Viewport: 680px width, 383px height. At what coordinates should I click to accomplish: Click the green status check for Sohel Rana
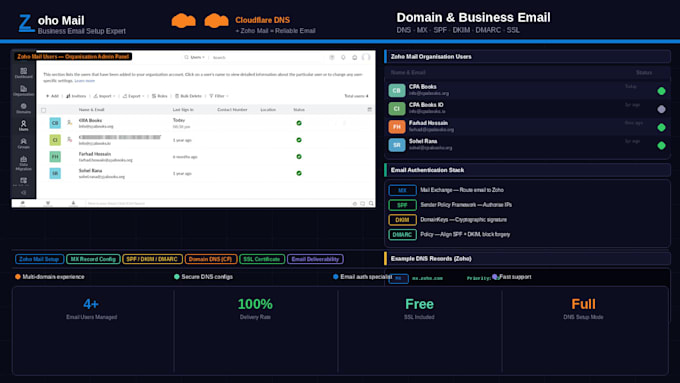299,173
